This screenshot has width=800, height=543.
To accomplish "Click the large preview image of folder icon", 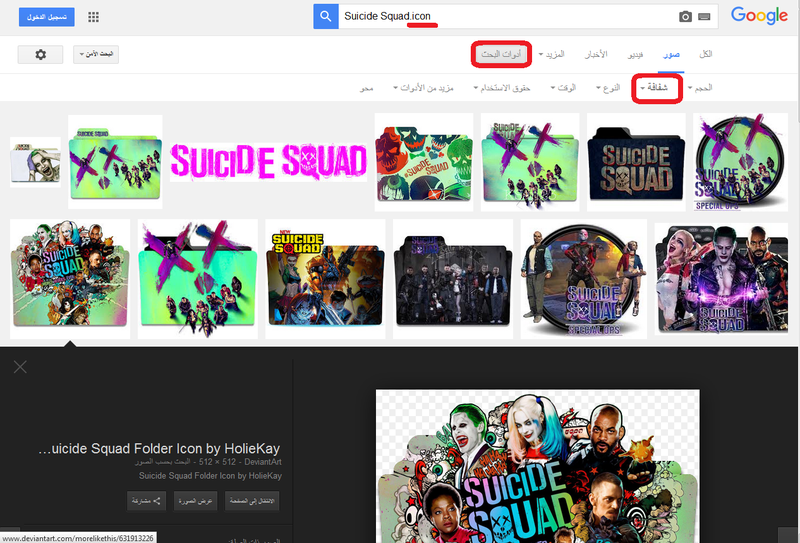I will click(x=538, y=466).
